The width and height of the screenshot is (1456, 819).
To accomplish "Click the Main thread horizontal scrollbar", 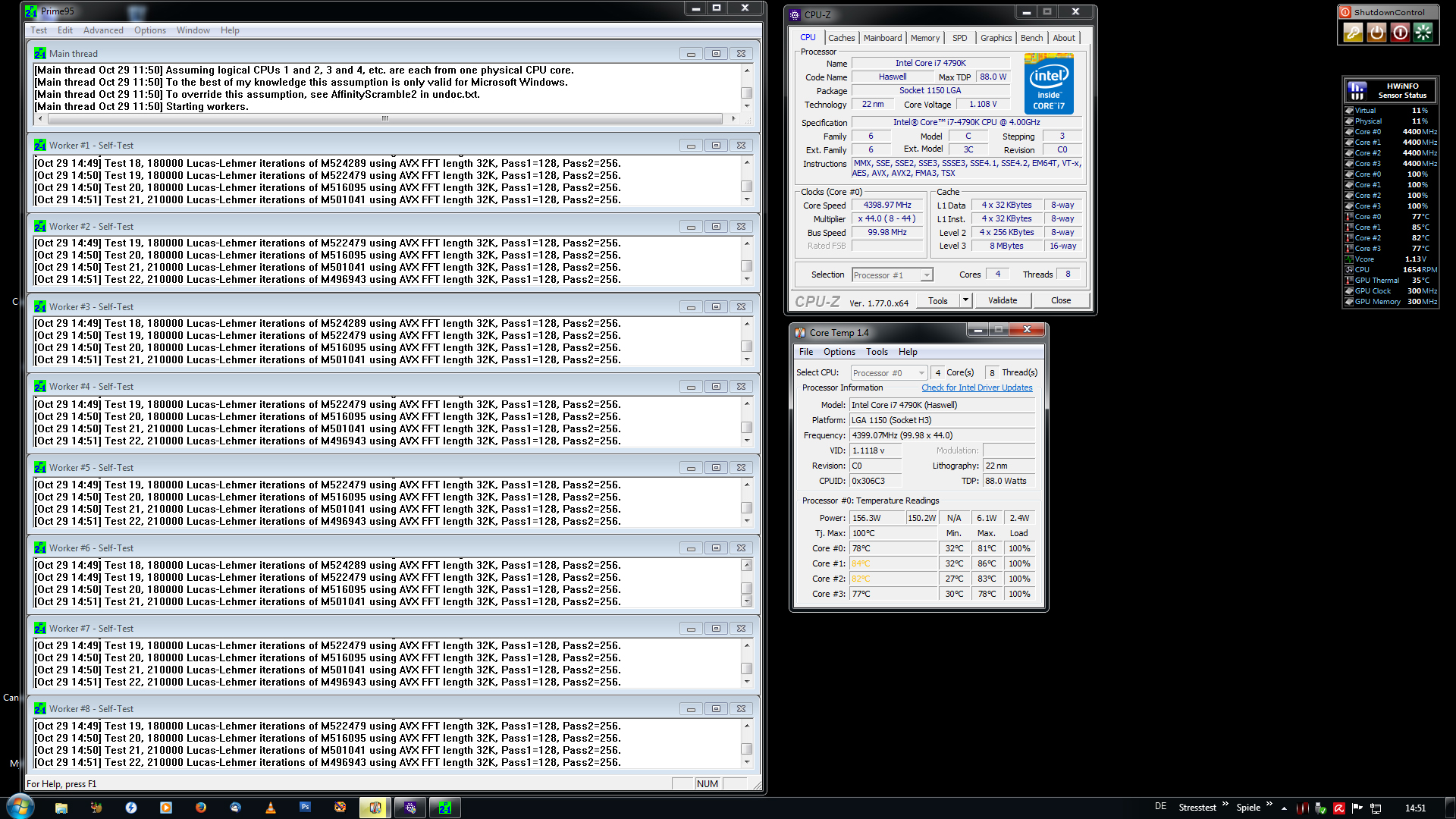I will click(385, 119).
